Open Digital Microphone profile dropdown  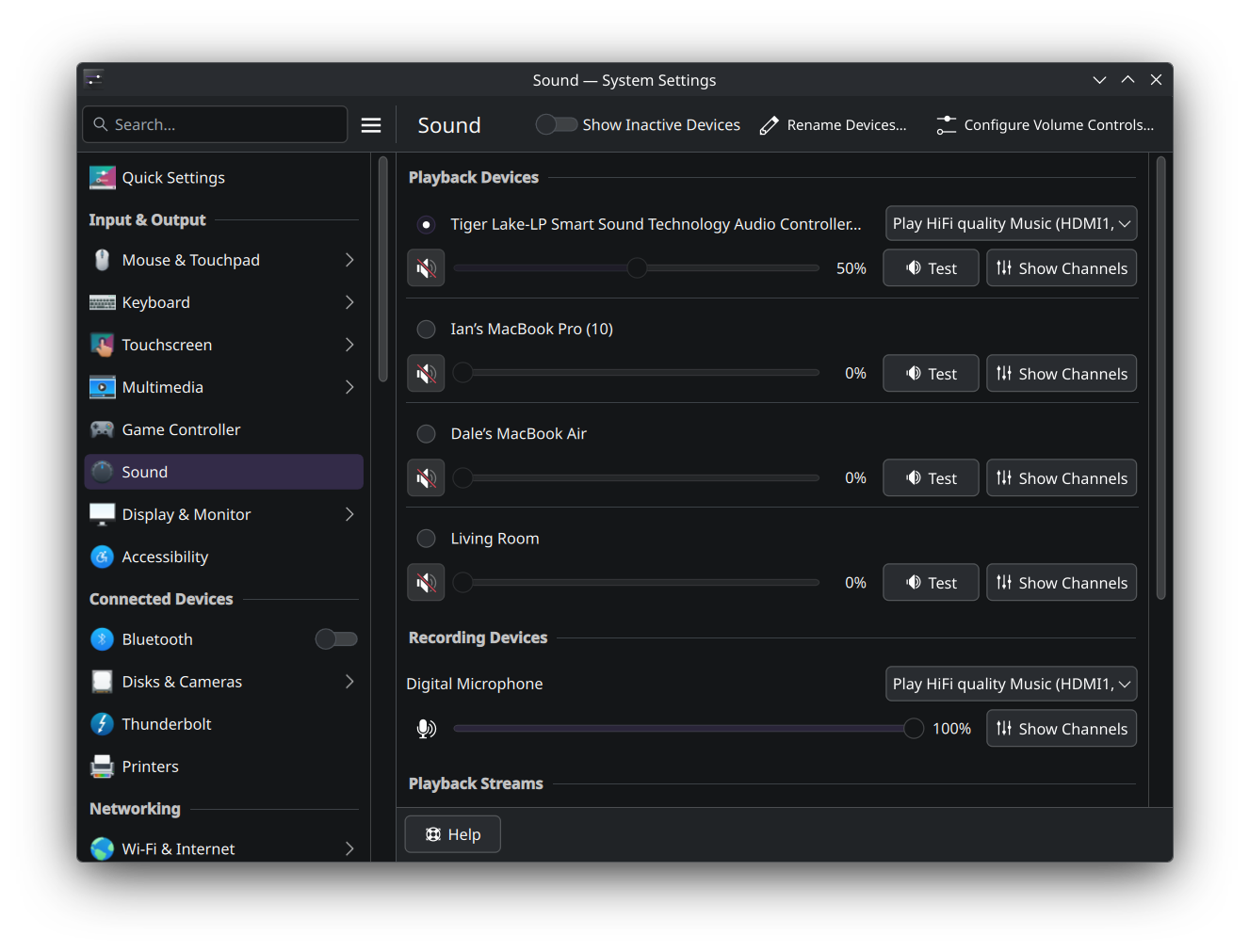click(1011, 685)
